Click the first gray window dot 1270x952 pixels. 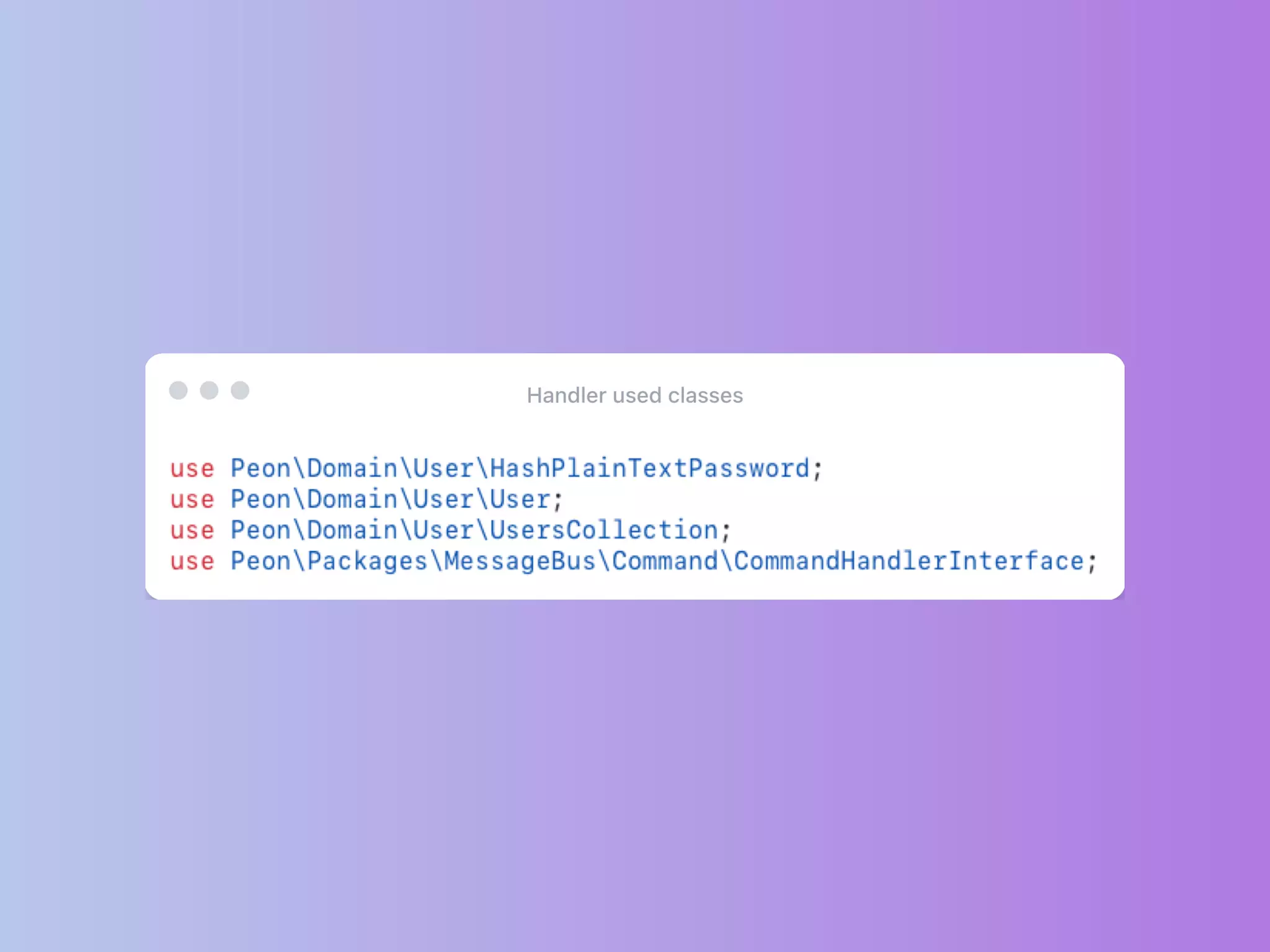click(x=179, y=390)
